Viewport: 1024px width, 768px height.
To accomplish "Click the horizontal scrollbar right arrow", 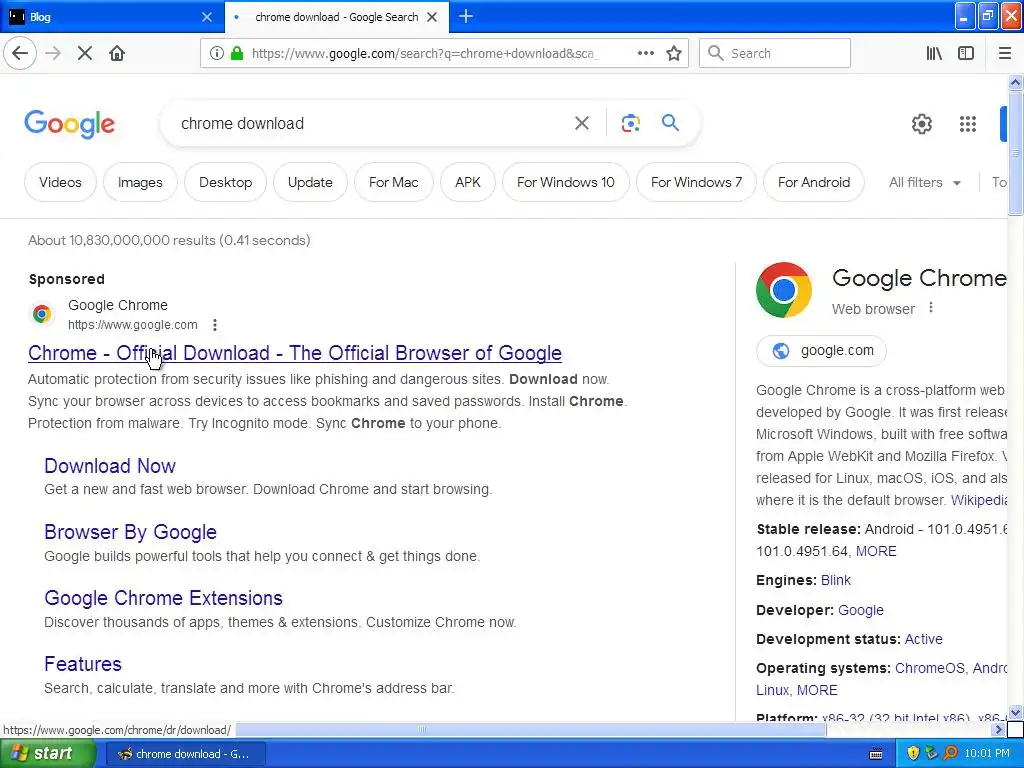I will pyautogui.click(x=998, y=729).
